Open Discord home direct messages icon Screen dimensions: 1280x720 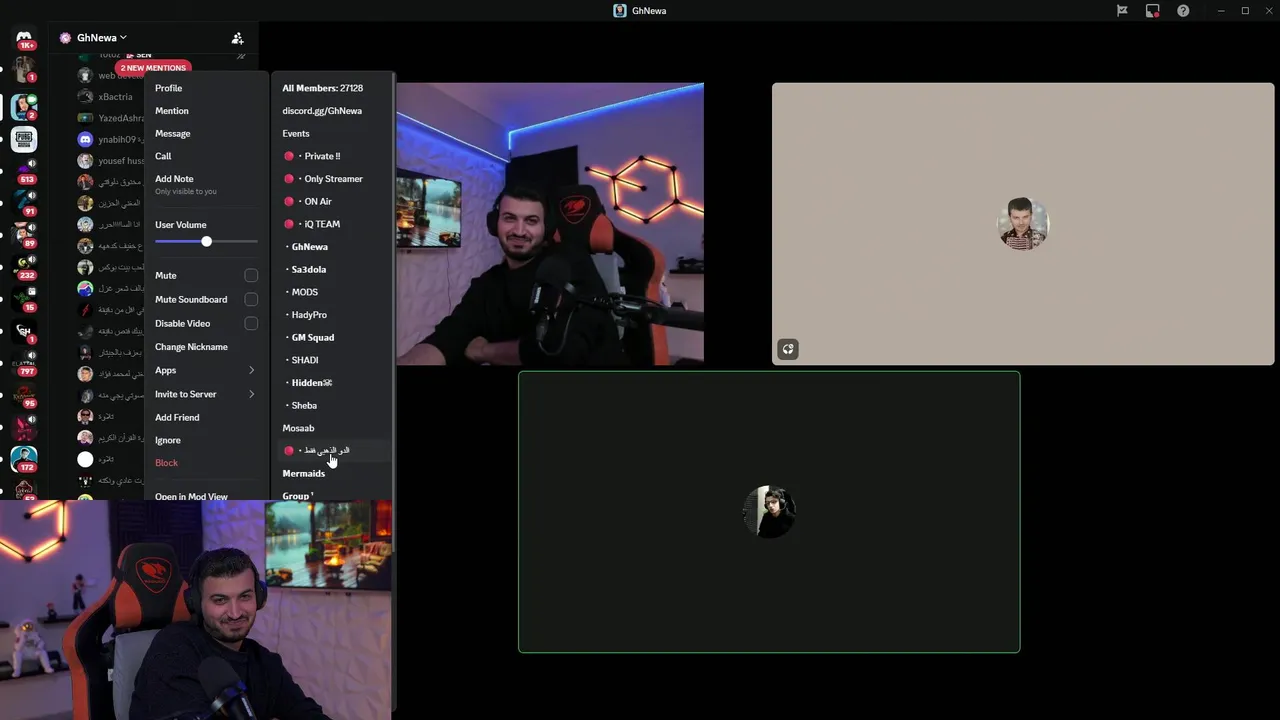coord(24,37)
